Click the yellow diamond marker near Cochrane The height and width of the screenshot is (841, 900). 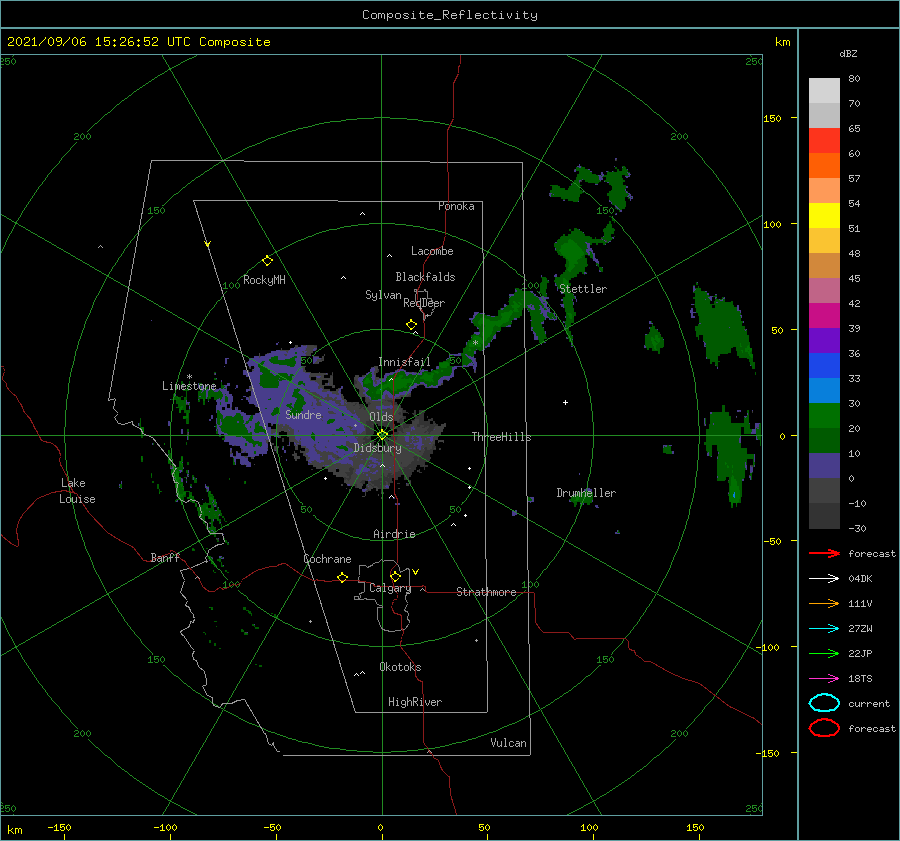[x=342, y=577]
